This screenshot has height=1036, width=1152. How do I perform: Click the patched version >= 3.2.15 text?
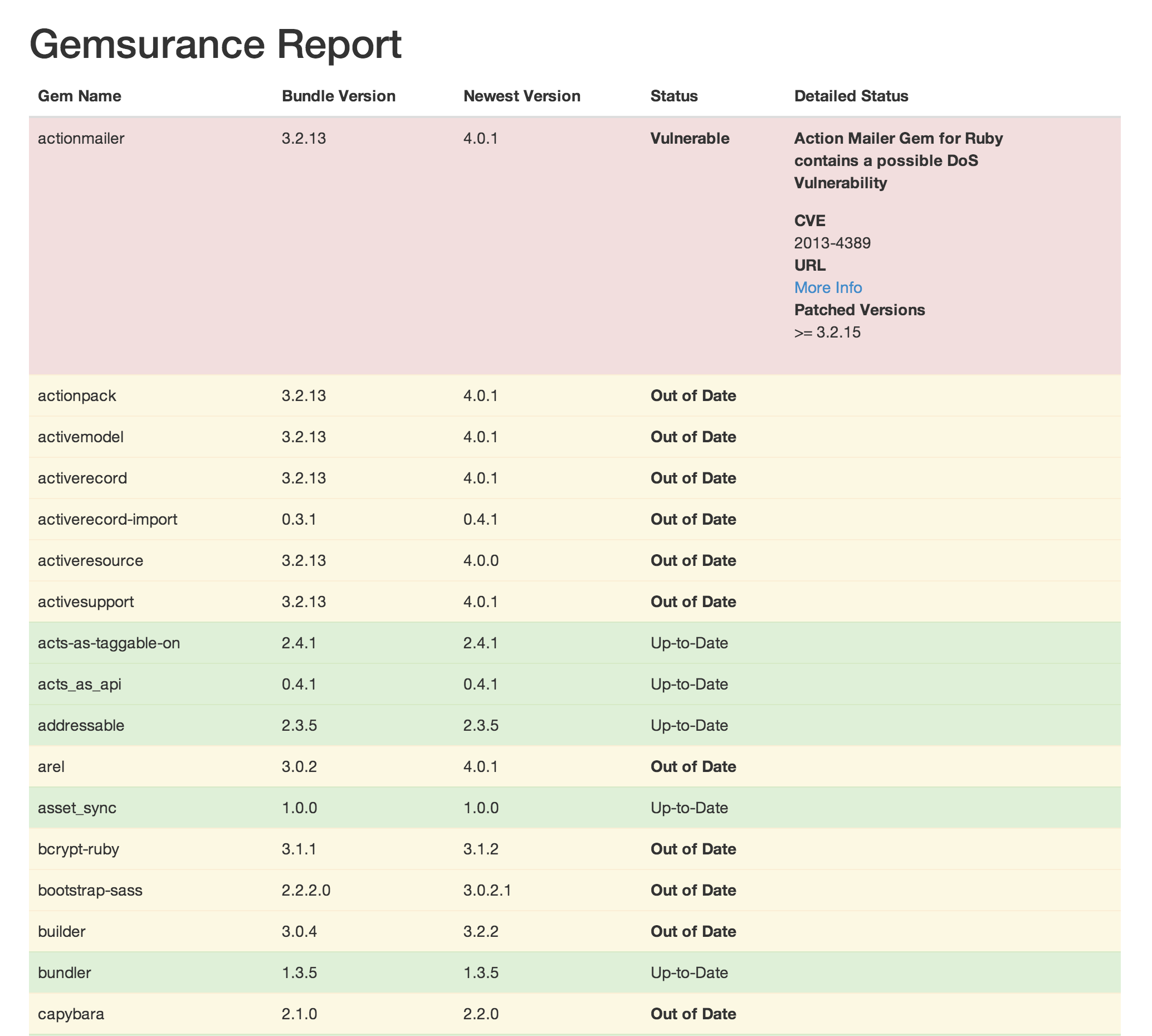[827, 333]
